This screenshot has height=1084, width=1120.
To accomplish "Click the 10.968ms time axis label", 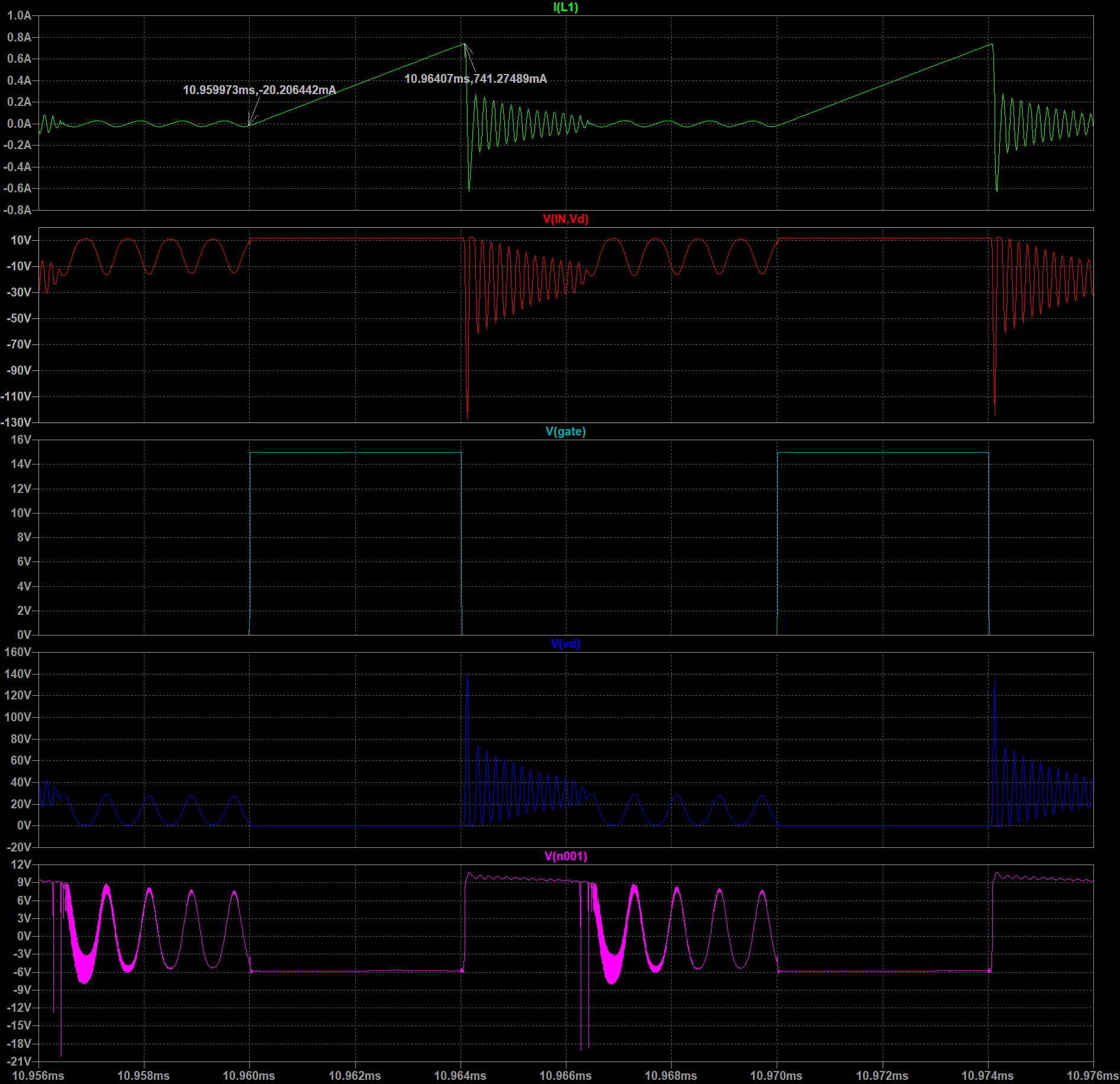I will click(671, 1075).
